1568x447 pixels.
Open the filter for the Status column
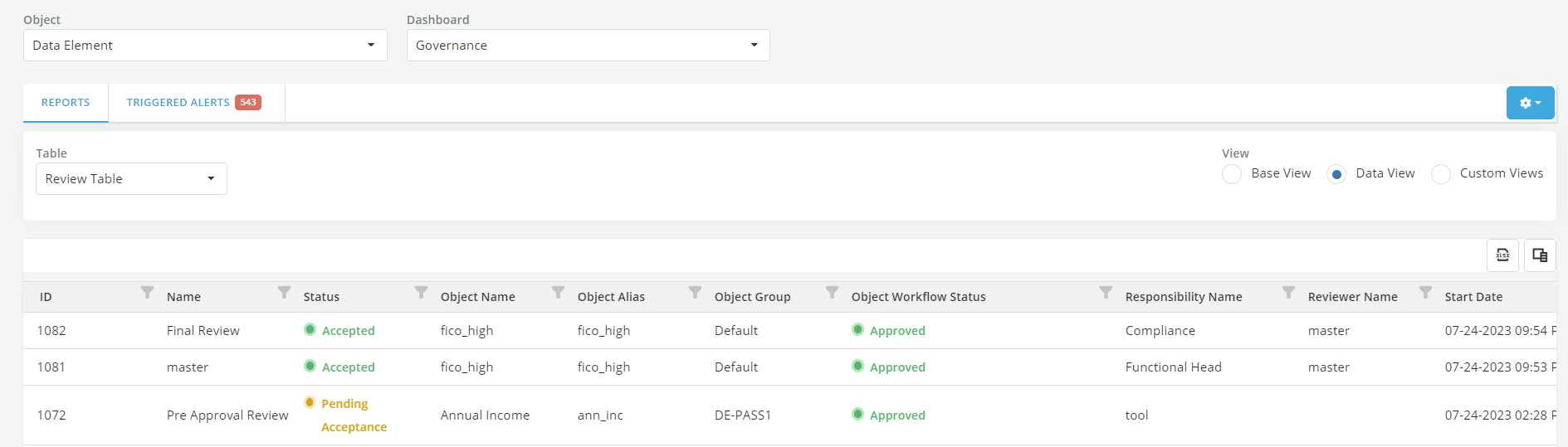(421, 293)
